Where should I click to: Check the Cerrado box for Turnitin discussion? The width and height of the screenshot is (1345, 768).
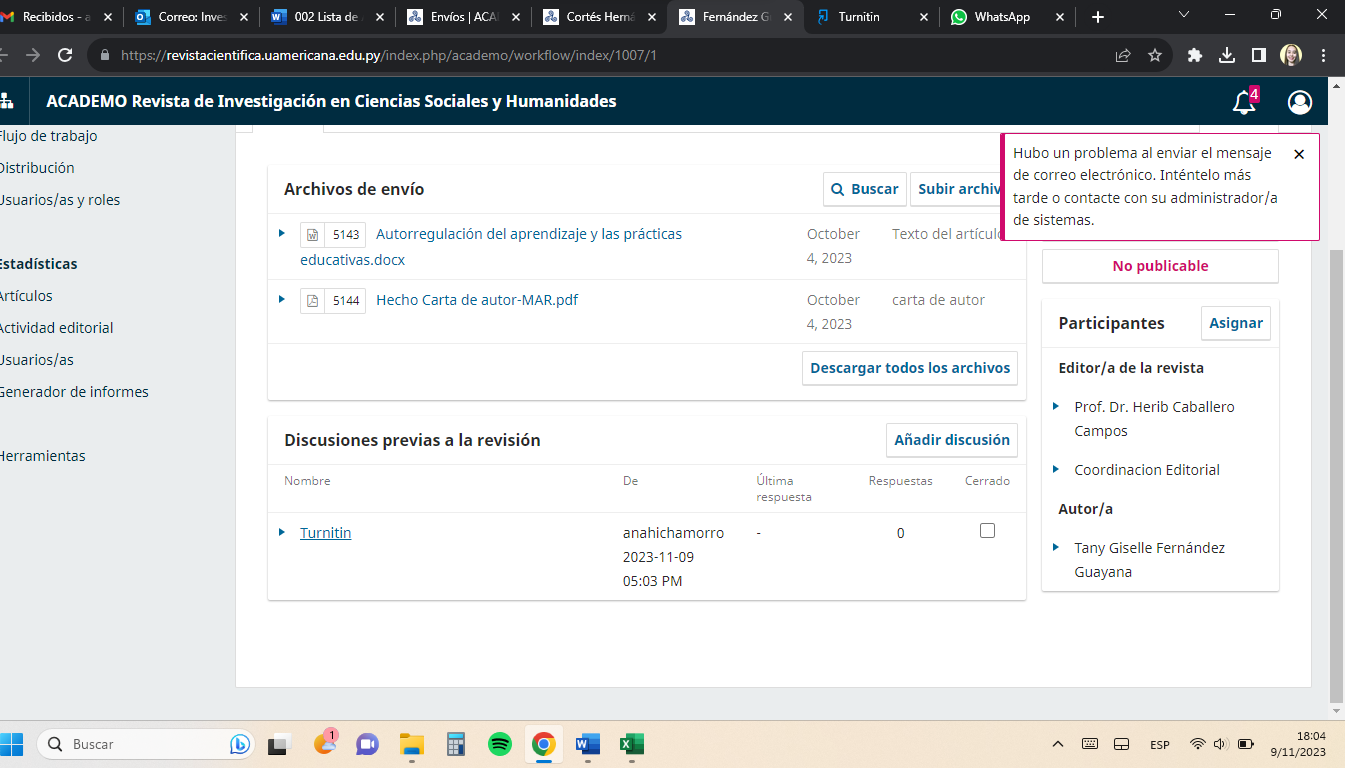coord(987,531)
